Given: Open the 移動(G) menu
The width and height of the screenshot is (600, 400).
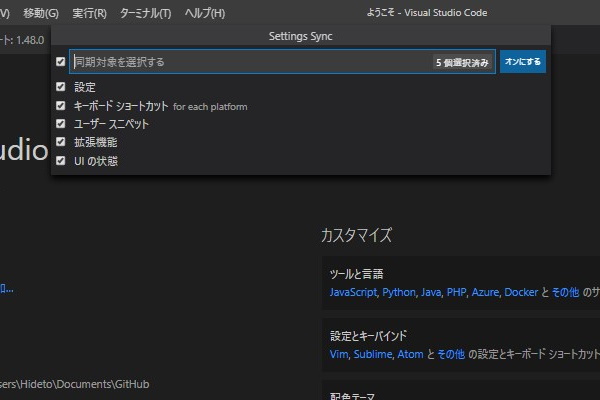Looking at the screenshot, I should [x=41, y=13].
